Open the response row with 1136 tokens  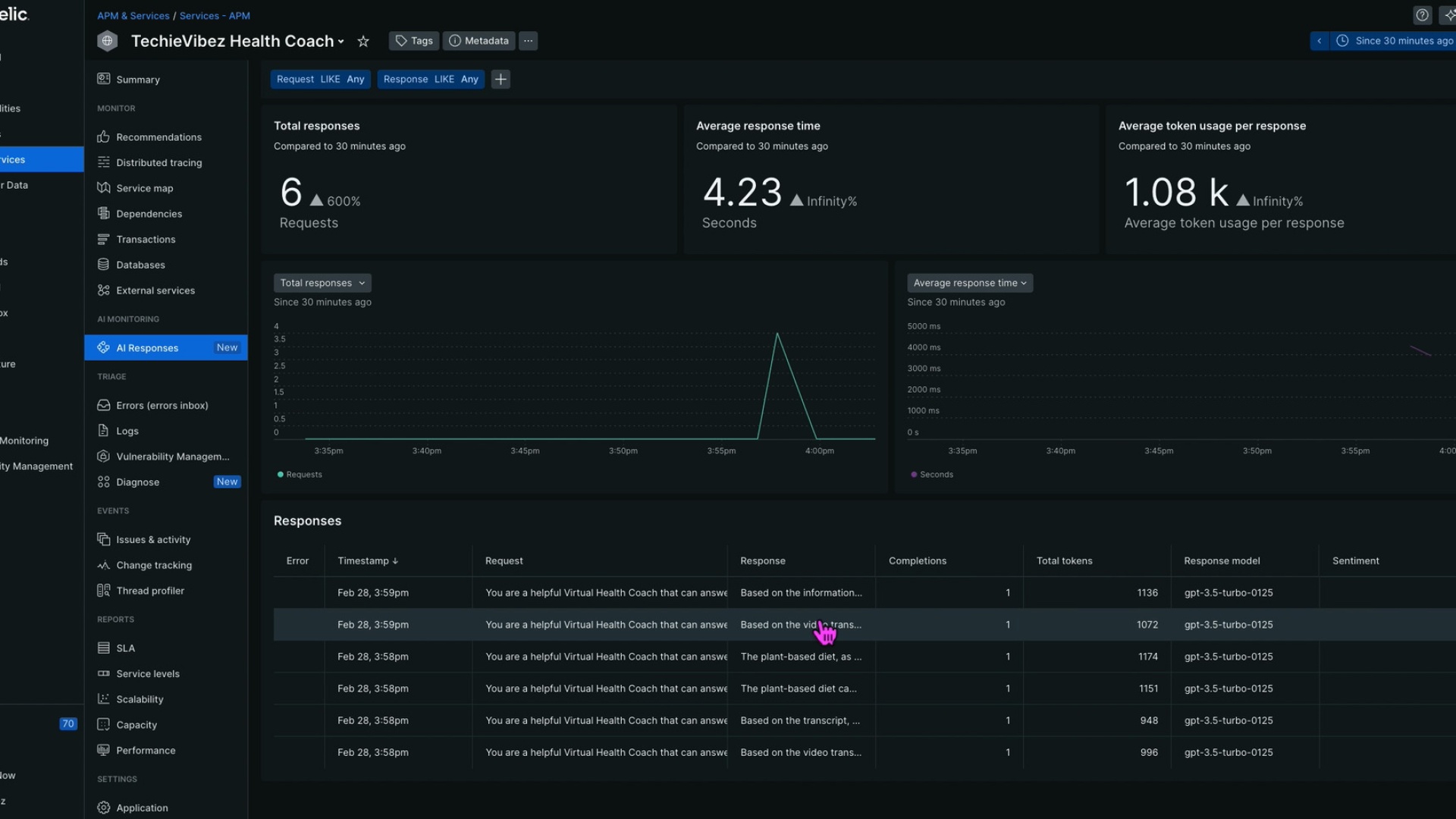[864, 592]
